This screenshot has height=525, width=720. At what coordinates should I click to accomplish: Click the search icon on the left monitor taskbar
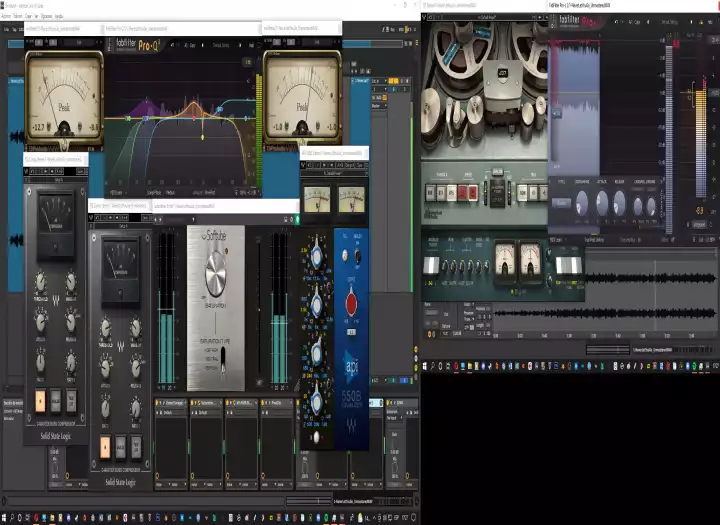[12, 518]
